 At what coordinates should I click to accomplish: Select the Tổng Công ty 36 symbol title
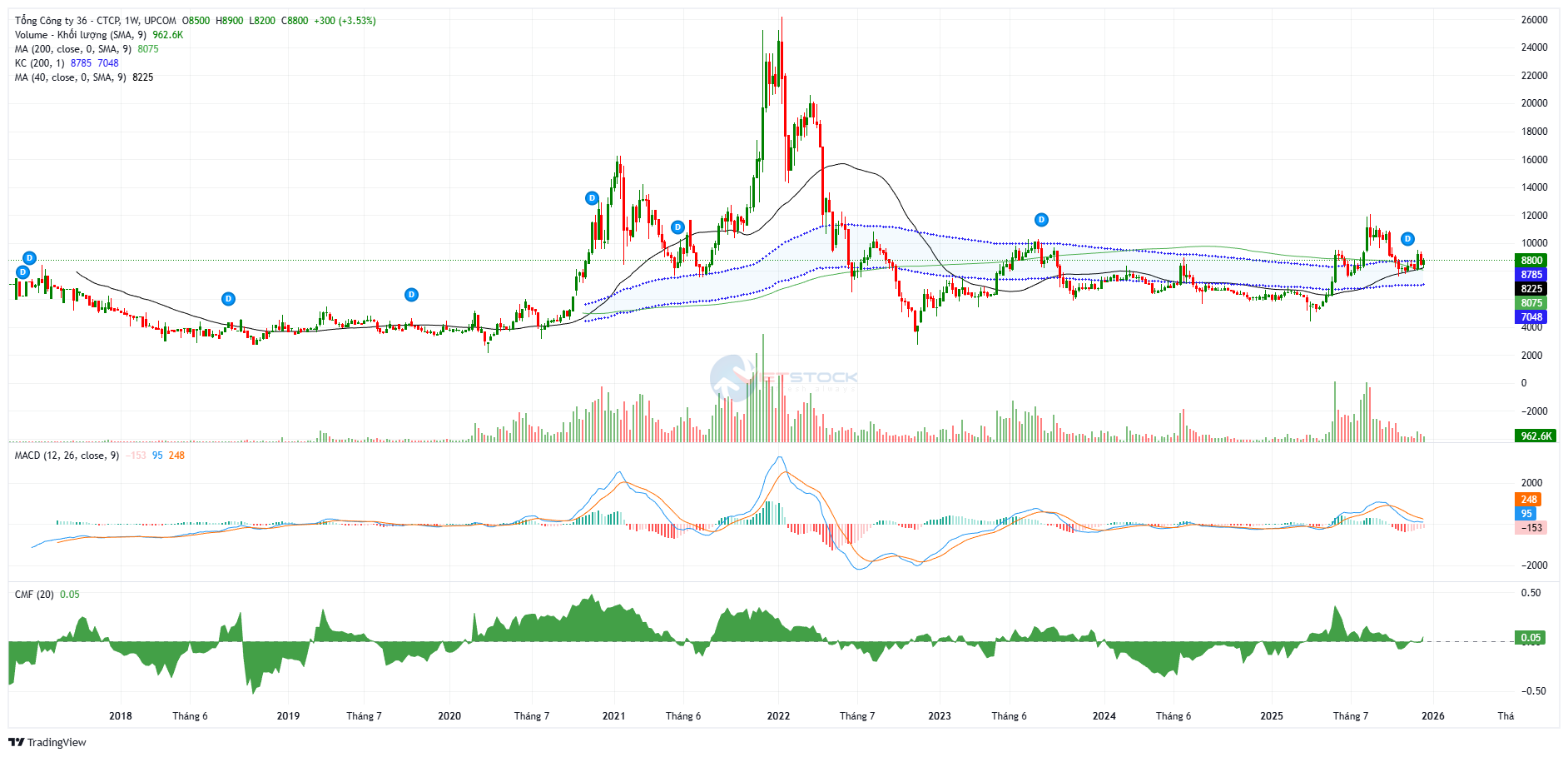(x=95, y=21)
